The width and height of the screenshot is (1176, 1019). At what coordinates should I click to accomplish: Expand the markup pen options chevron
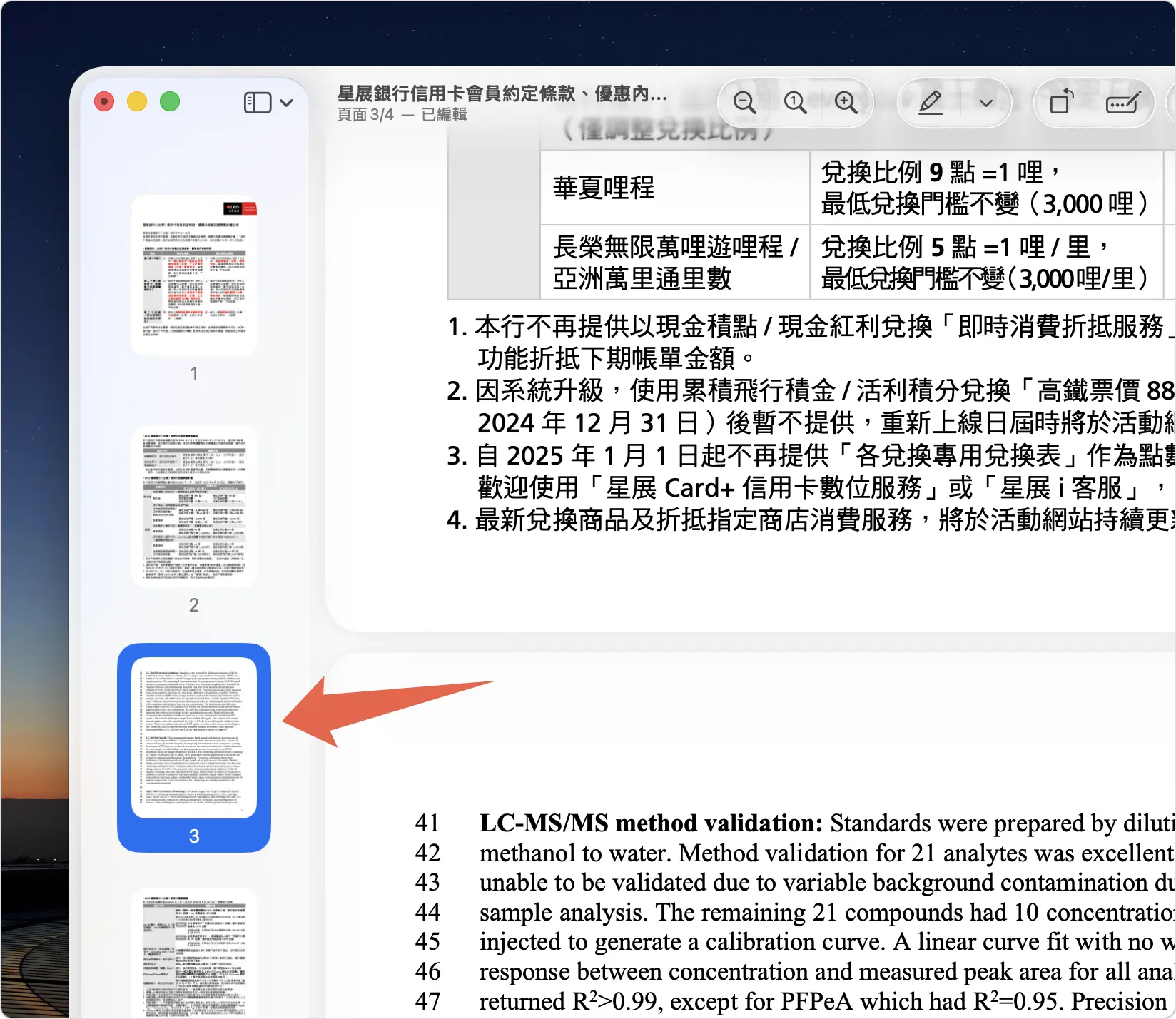986,103
